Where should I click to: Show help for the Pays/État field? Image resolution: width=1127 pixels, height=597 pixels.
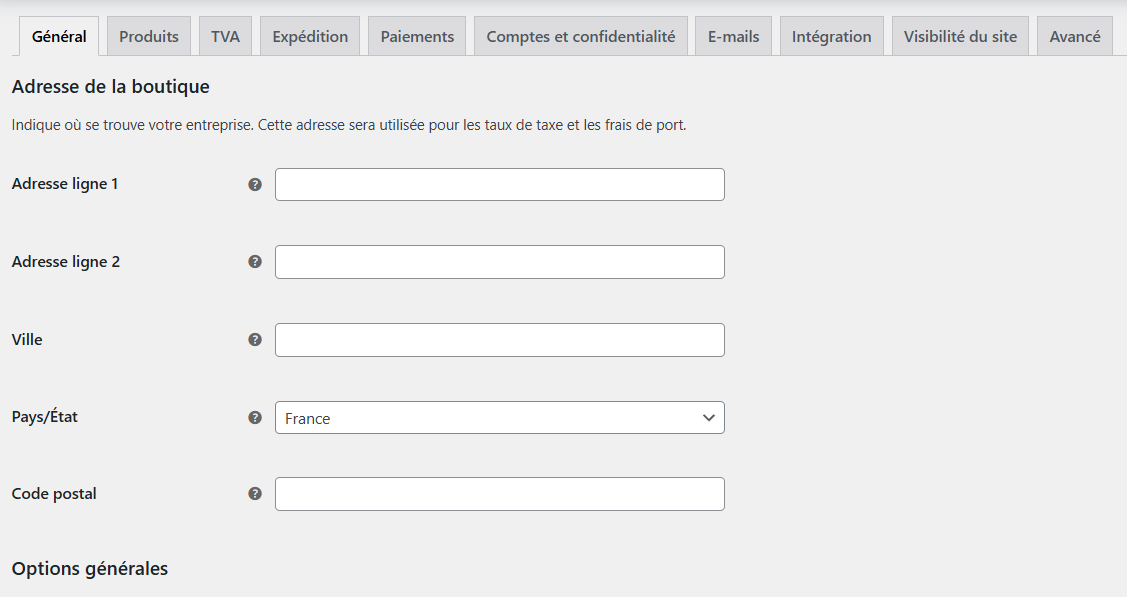256,417
